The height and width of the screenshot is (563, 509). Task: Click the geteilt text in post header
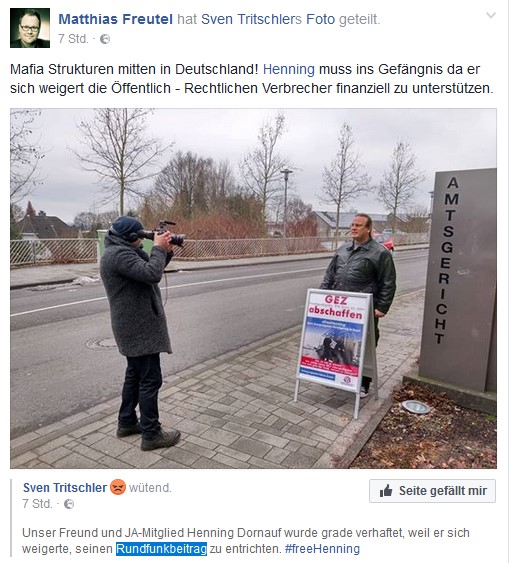point(359,19)
